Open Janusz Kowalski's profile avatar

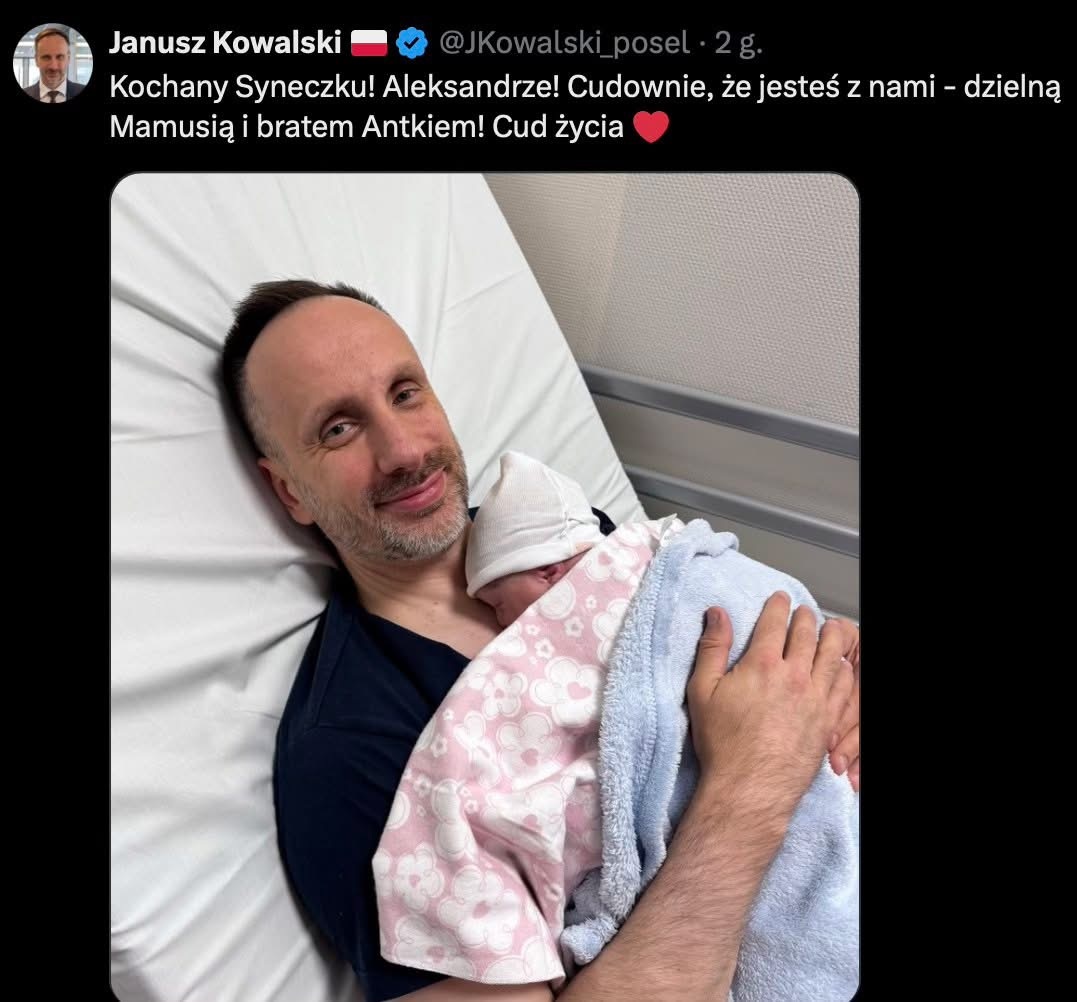click(x=53, y=63)
